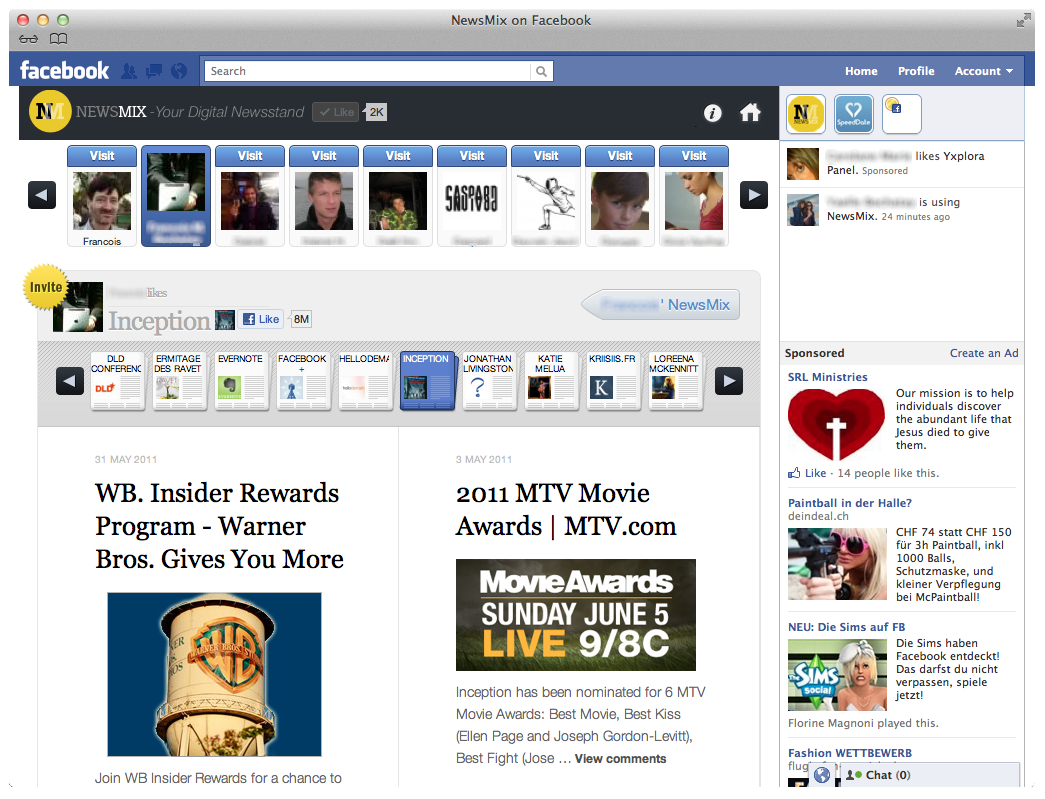Open Fashion WETTBEWERB ad link

(850, 753)
